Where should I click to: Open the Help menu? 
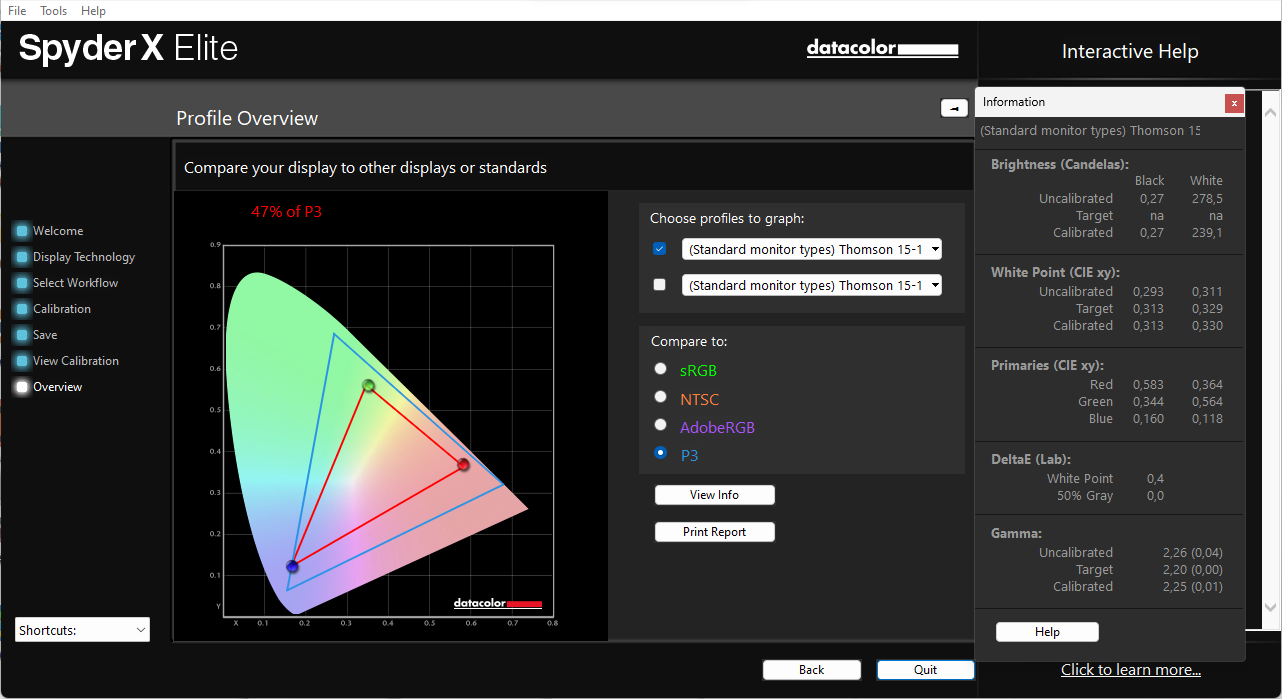[93, 10]
